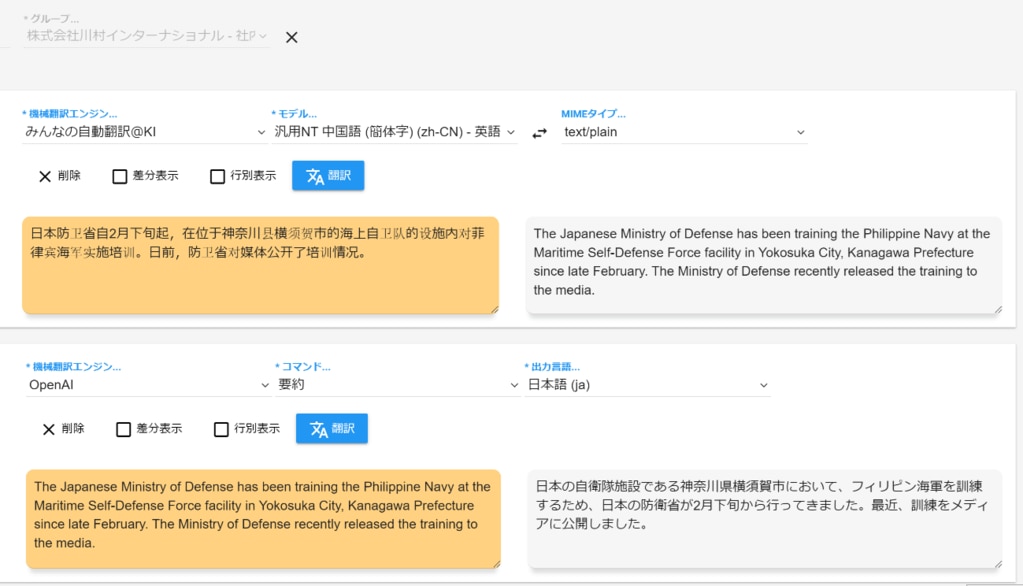
Task: Click the orange English source text area
Action: (x=263, y=518)
